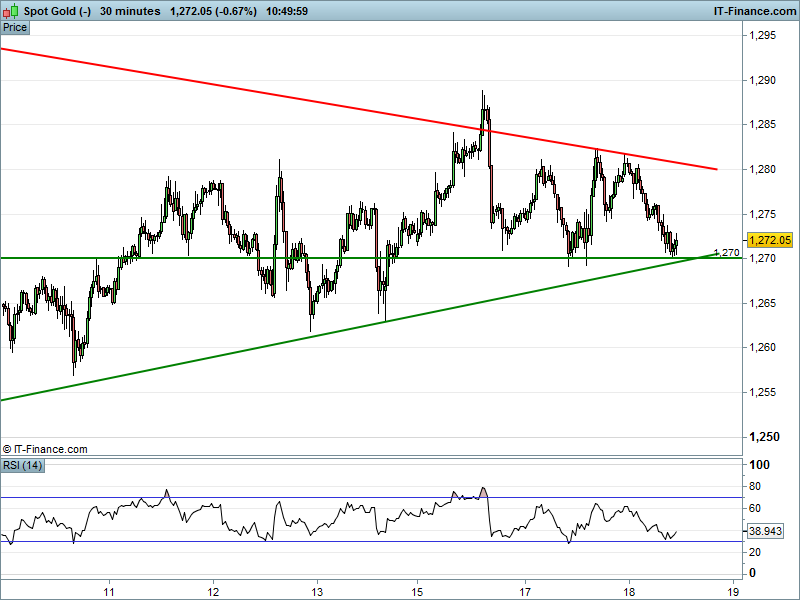This screenshot has width=800, height=600.
Task: Select the 30 minutes timeframe label
Action: pyautogui.click(x=130, y=11)
